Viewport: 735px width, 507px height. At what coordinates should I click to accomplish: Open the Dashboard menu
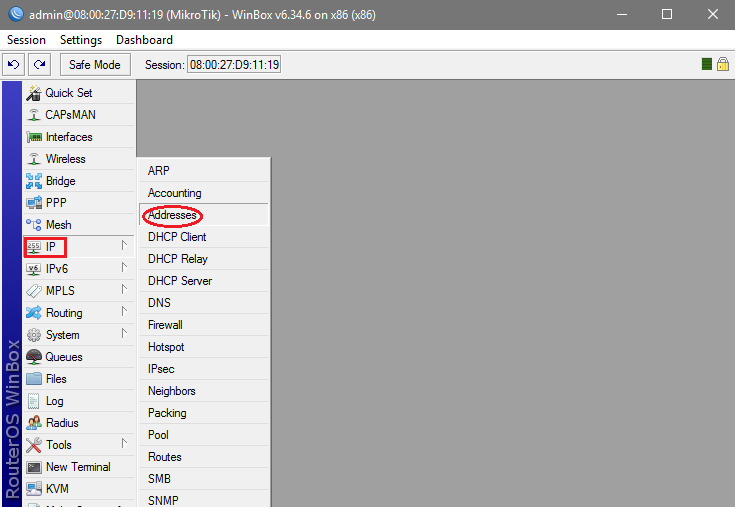(x=144, y=40)
